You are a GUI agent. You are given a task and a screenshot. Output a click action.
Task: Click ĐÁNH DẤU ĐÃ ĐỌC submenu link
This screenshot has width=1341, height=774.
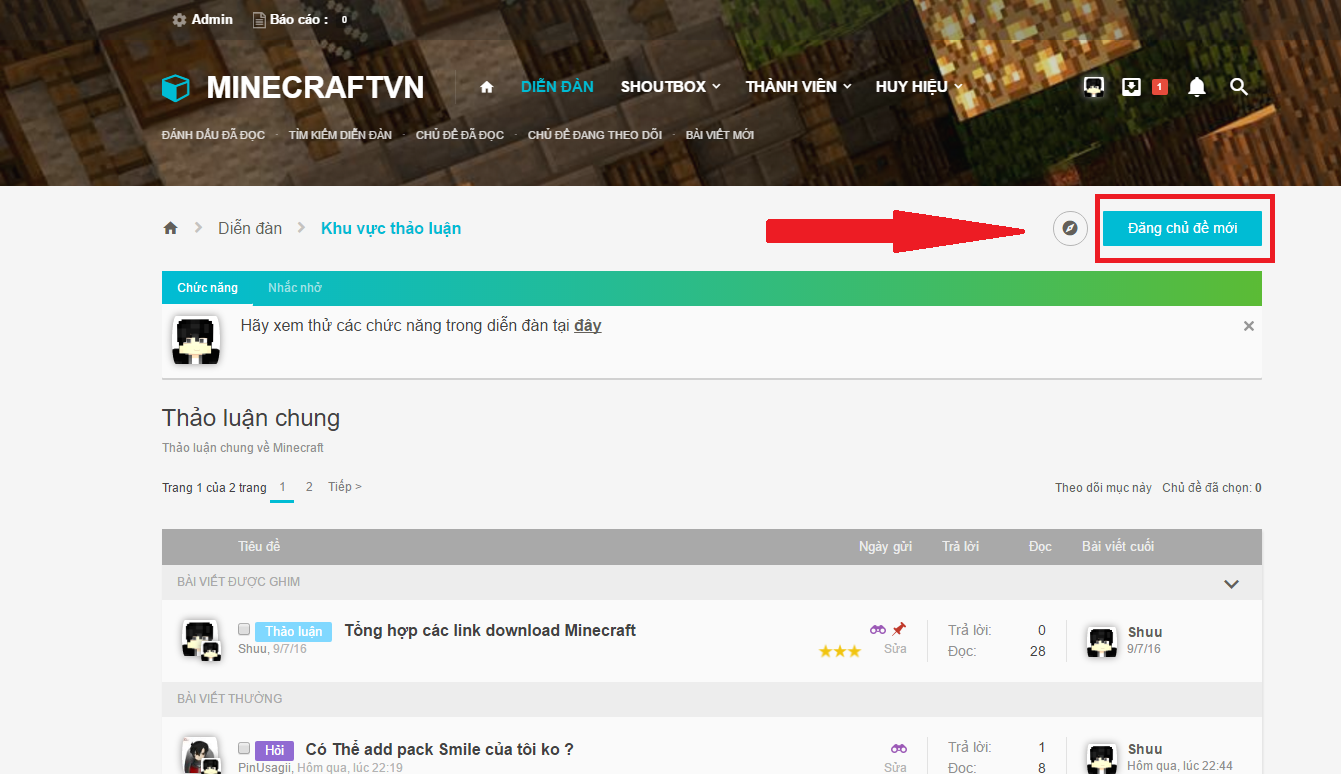213,135
